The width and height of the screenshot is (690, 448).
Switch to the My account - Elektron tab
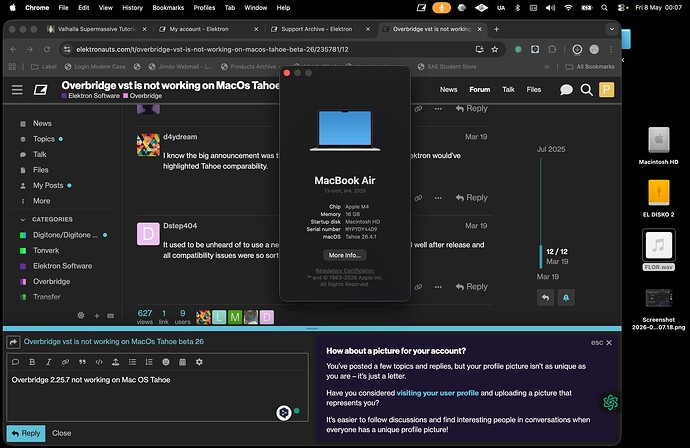click(x=209, y=29)
